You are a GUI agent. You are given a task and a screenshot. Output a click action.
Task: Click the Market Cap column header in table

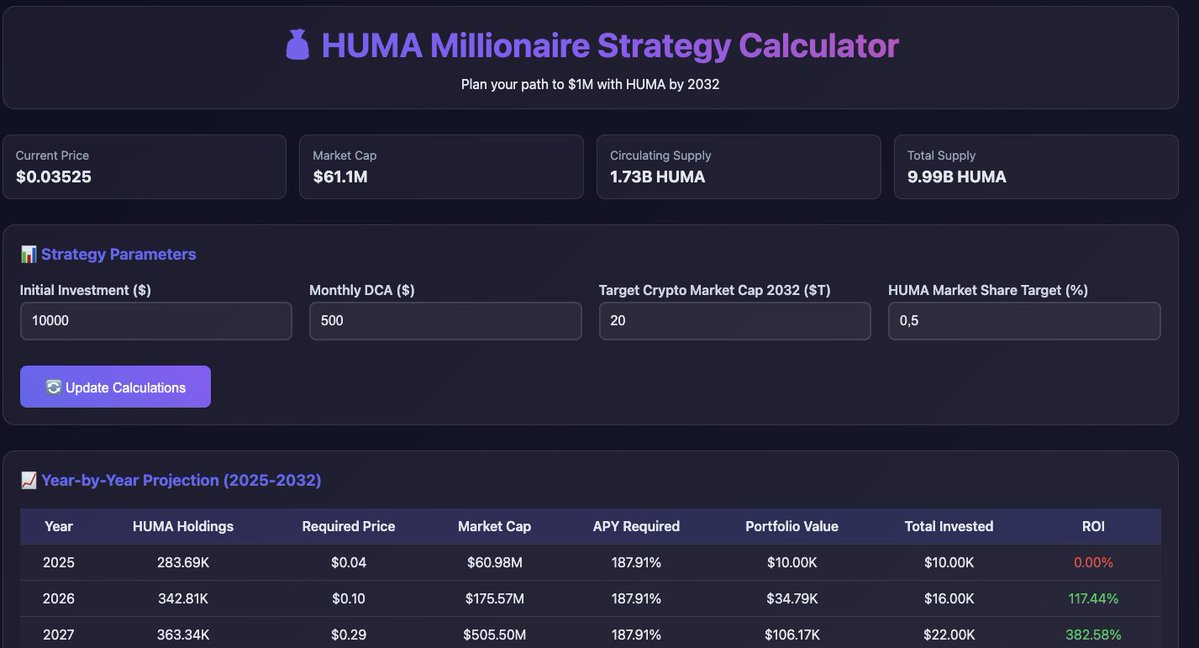tap(495, 526)
